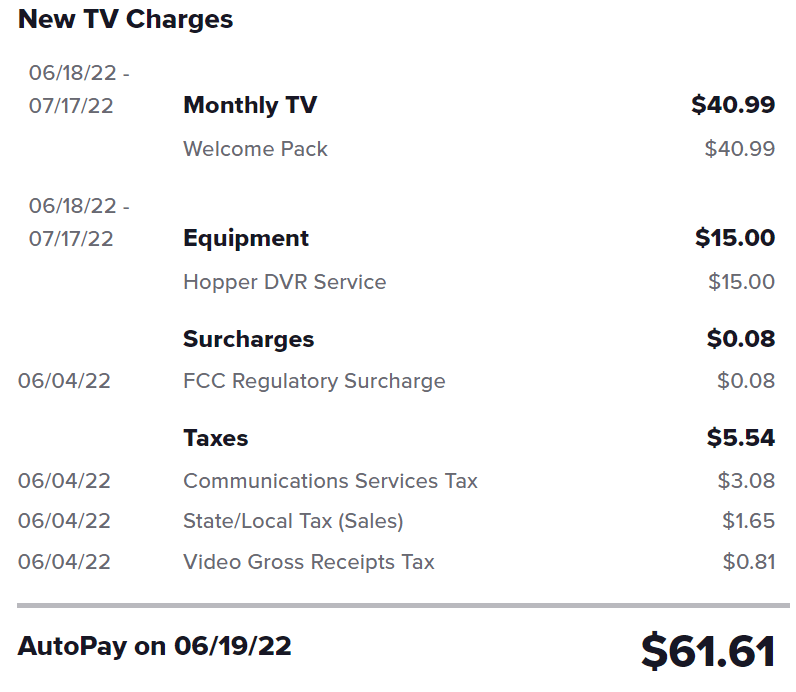Click the Welcome Pack line item

[255, 149]
